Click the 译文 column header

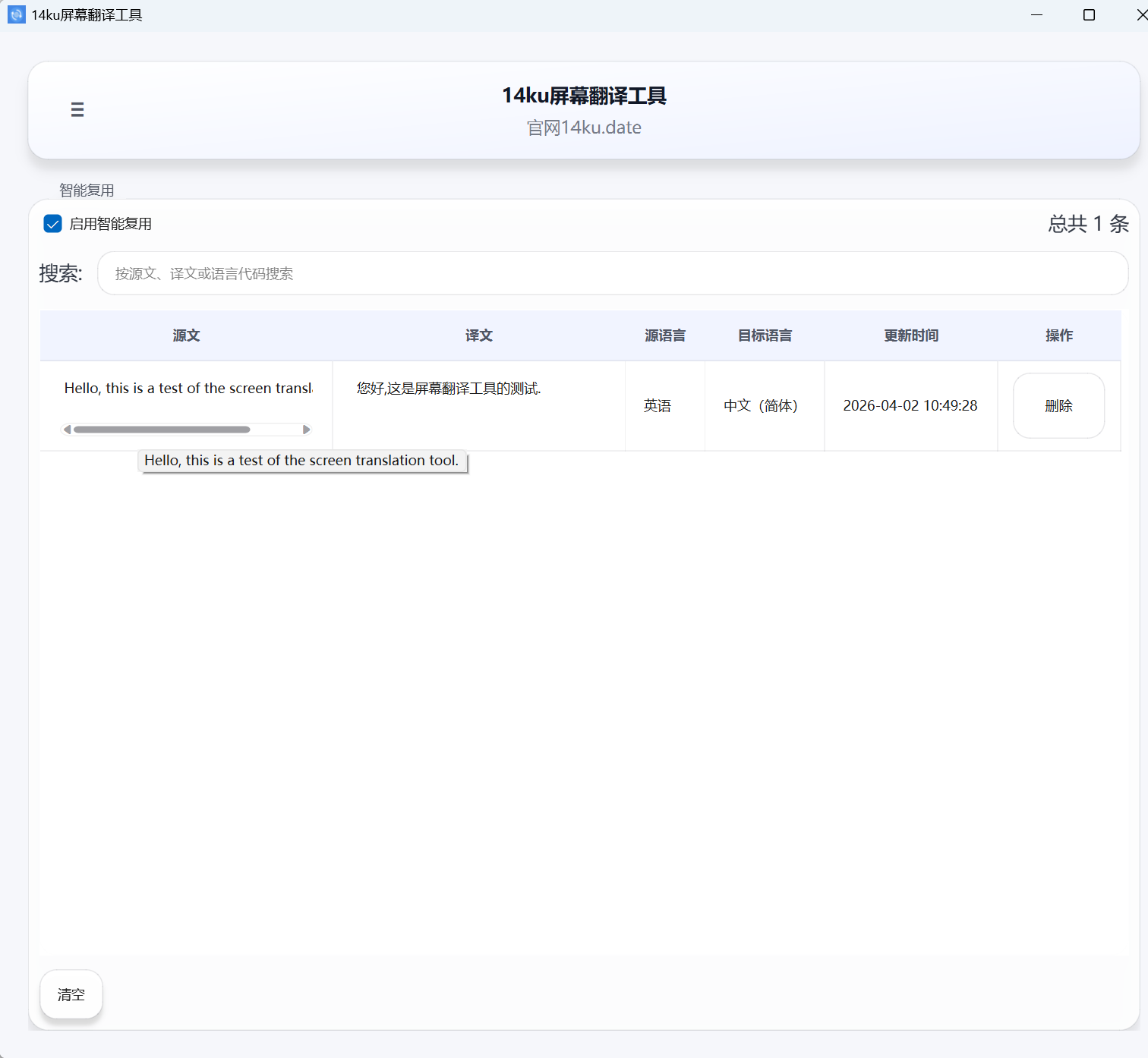pos(478,335)
